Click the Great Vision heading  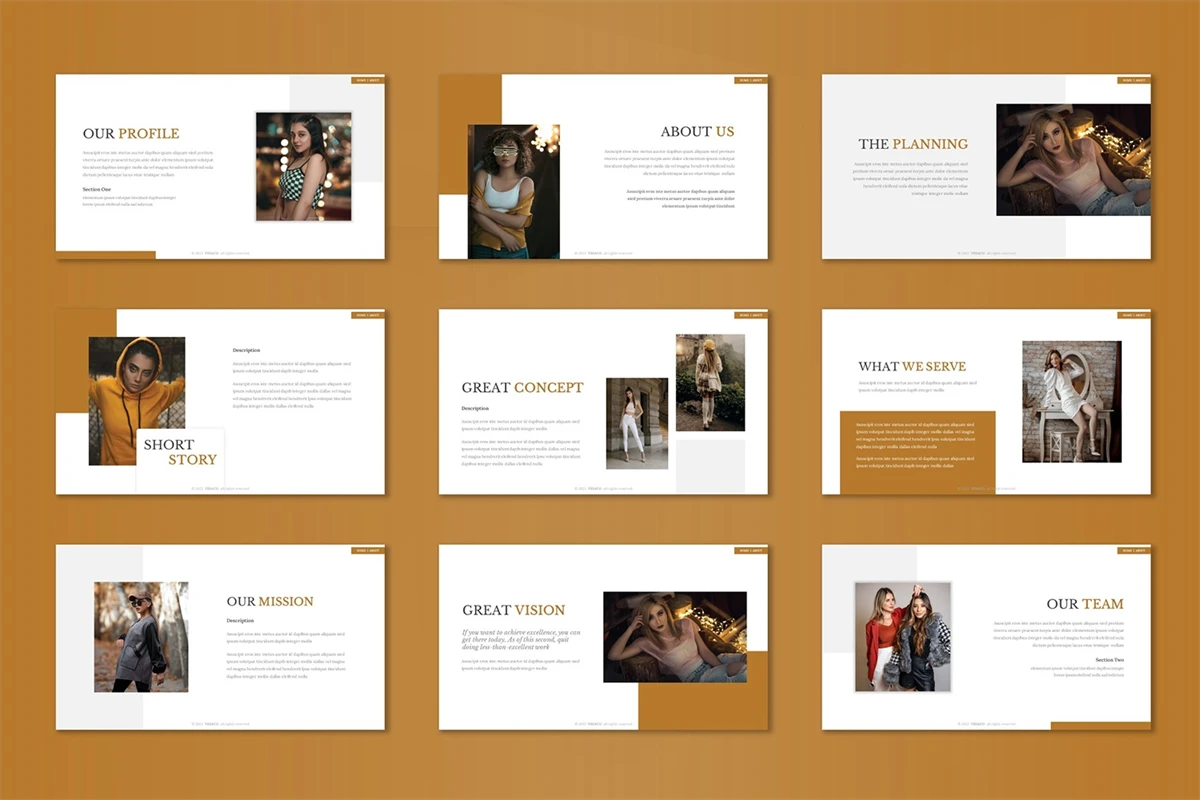click(x=513, y=610)
